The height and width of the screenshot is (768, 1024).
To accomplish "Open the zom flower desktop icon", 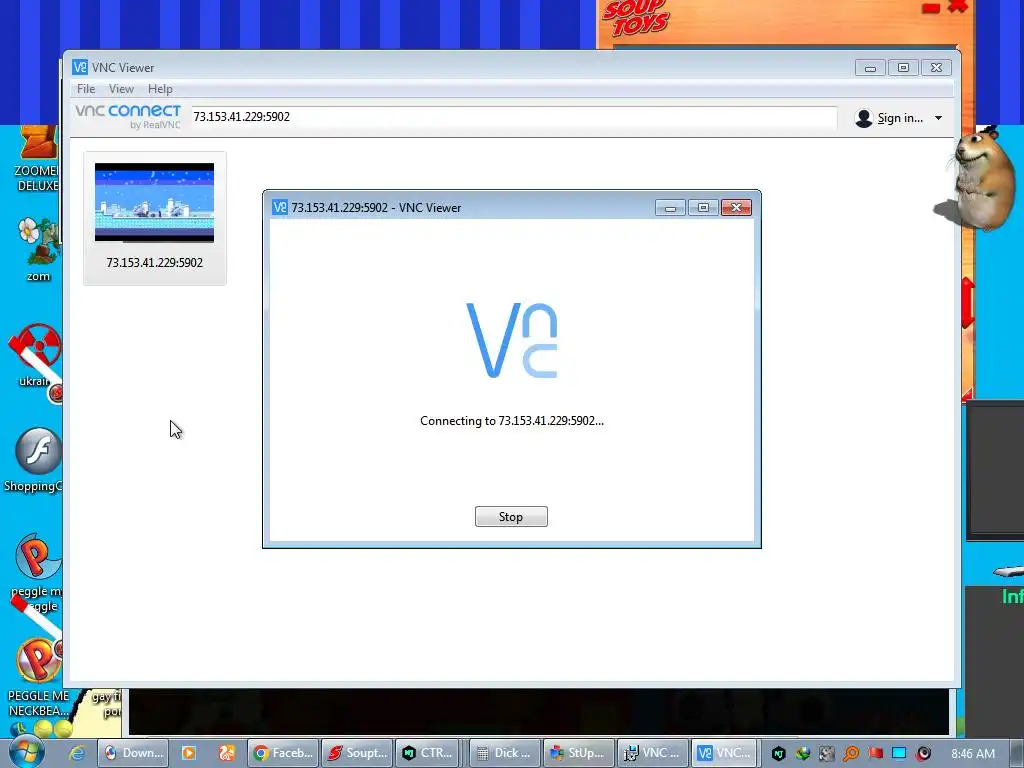I will point(38,249).
